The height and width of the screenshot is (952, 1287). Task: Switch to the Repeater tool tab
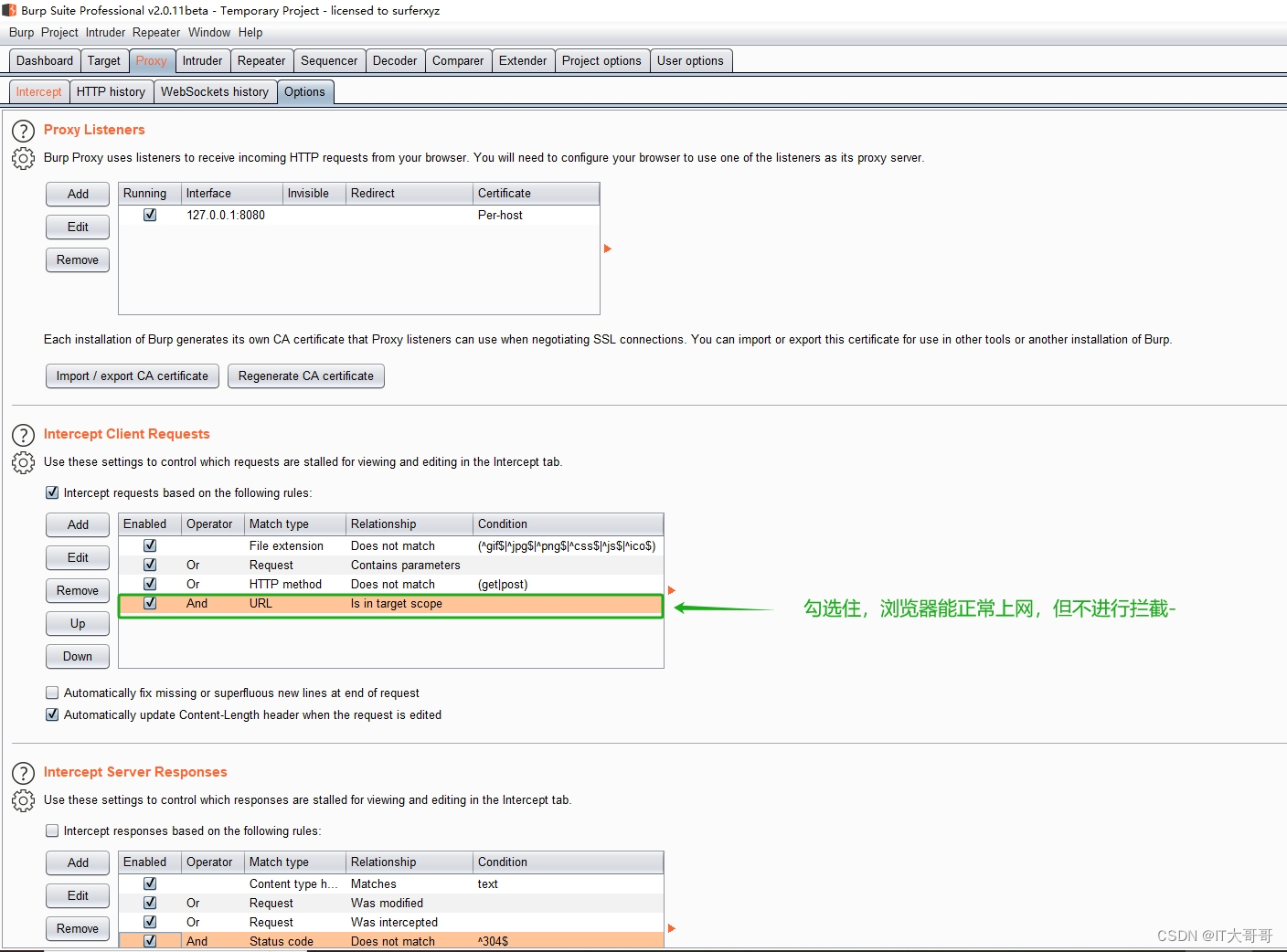[261, 61]
